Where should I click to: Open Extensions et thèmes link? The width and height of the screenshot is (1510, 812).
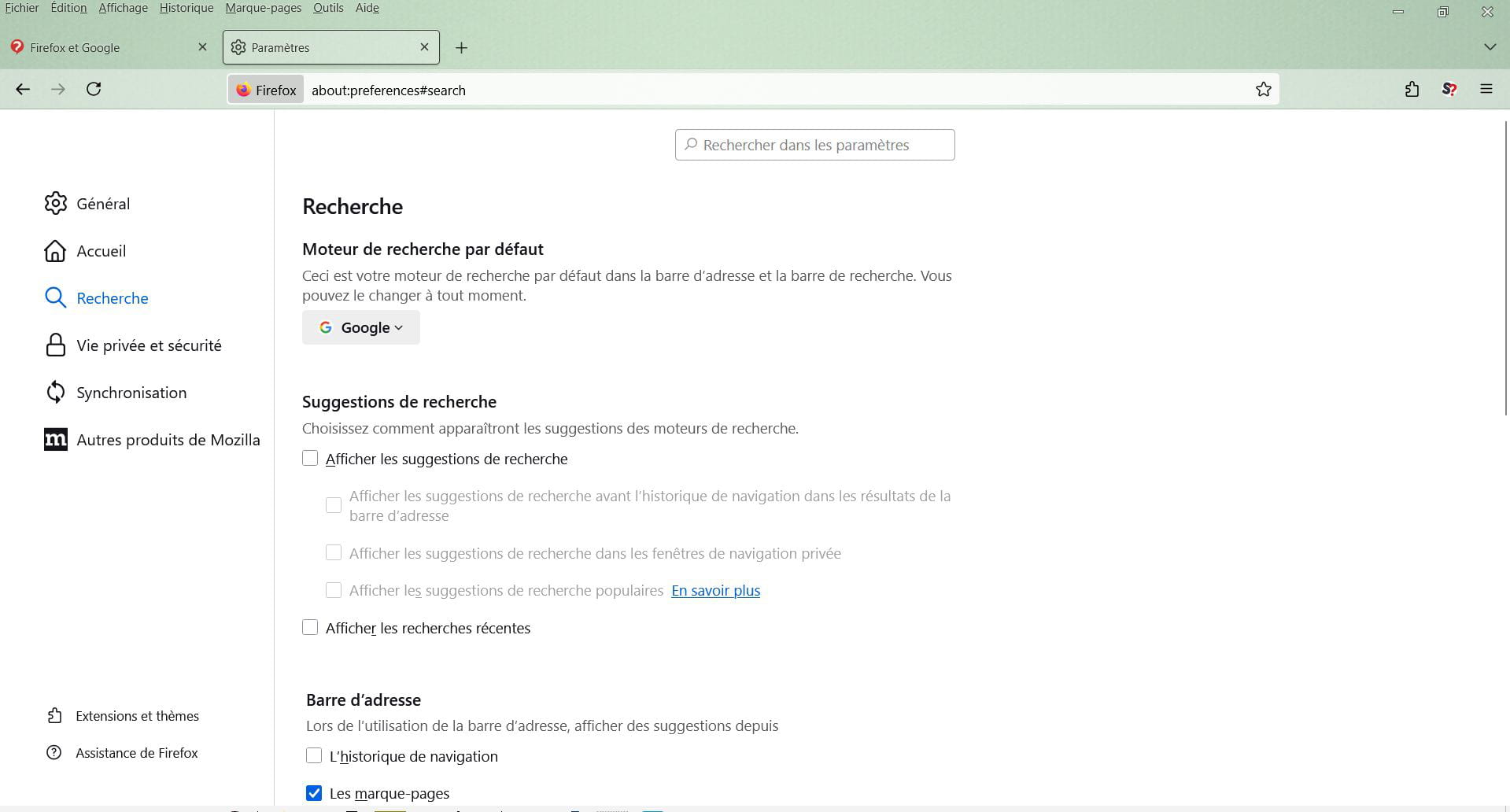(137, 716)
